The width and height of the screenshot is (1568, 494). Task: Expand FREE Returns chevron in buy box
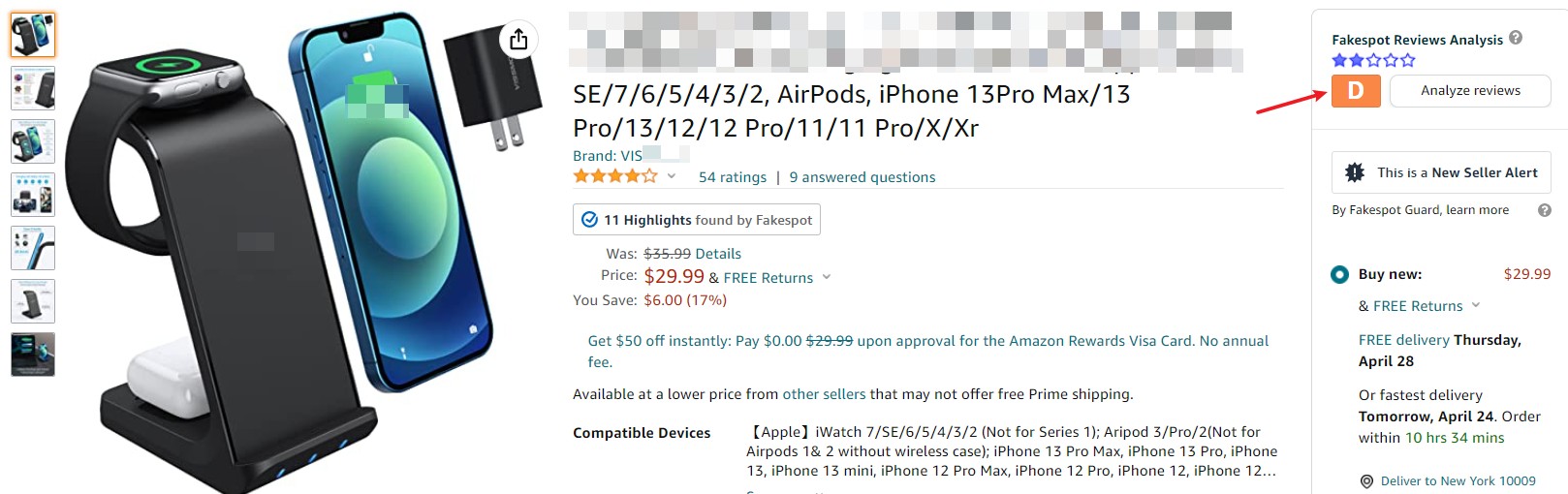click(x=1476, y=305)
